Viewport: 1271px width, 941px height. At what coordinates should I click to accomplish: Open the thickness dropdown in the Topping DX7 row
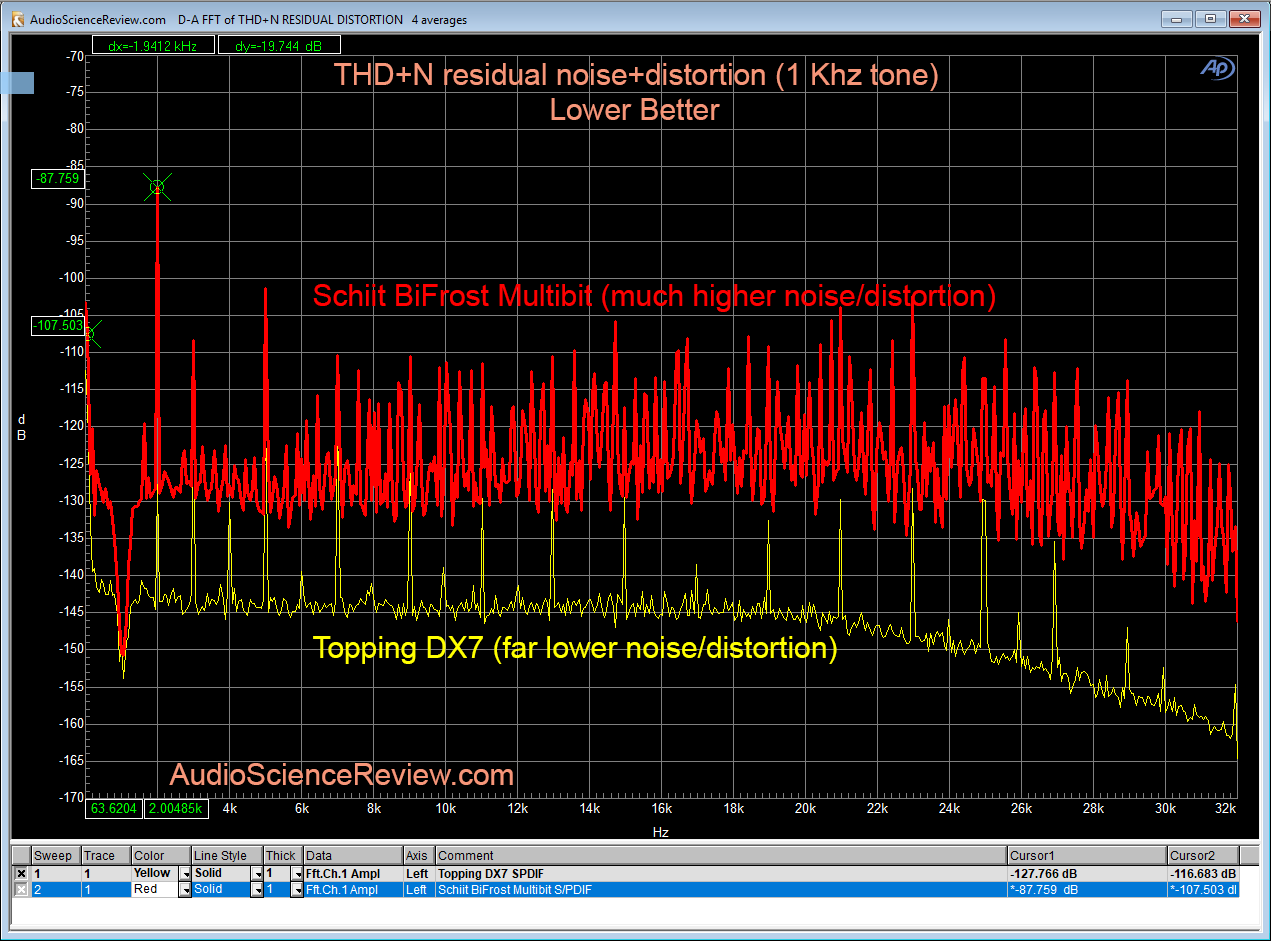[296, 873]
